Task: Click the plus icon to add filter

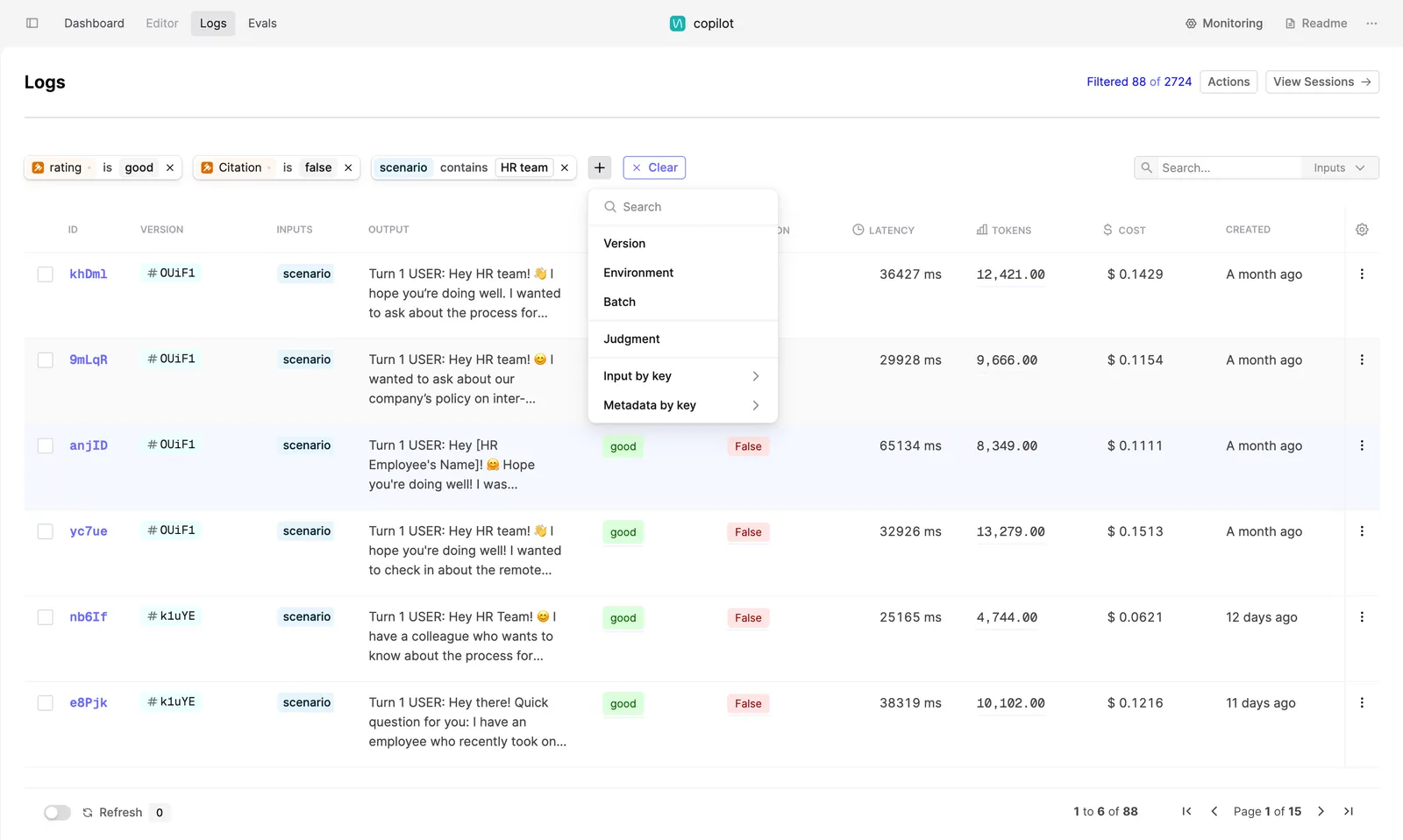Action: tap(600, 167)
